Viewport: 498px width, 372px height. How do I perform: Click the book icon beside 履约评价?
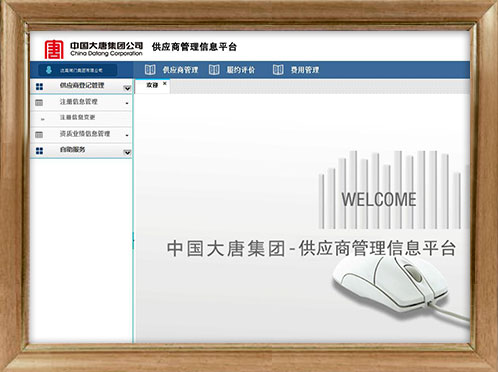[214, 70]
